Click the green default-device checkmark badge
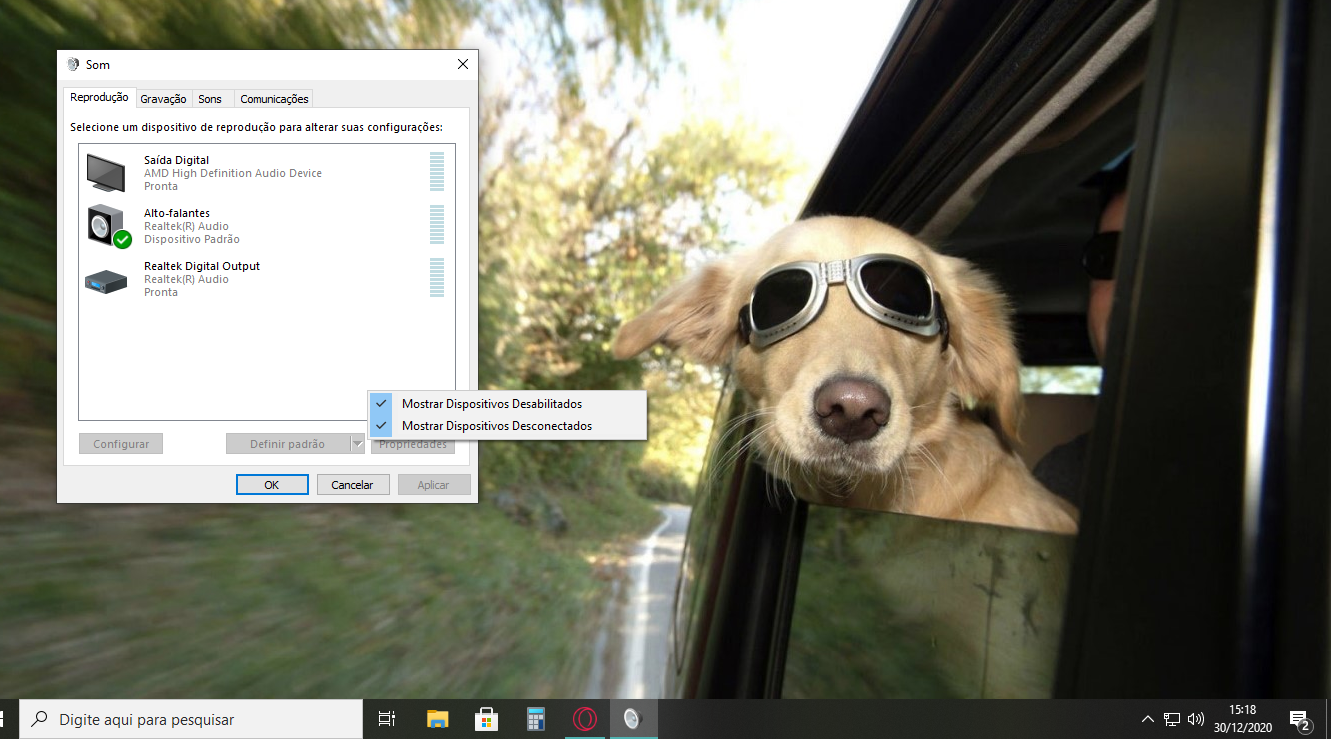Screen dimensions: 1331x739 [122, 239]
